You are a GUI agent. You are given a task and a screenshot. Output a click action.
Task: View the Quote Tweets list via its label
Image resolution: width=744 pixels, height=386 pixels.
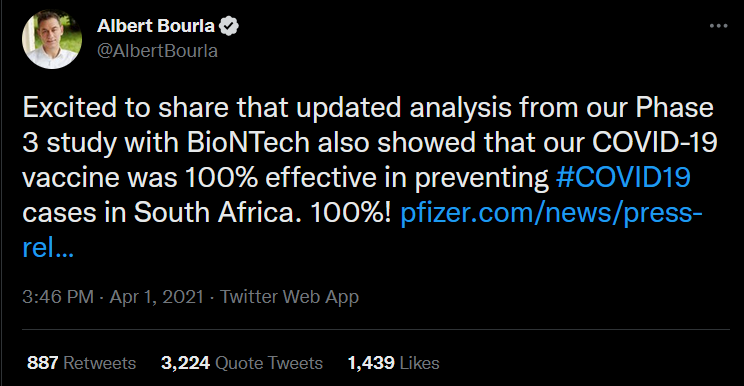269,363
